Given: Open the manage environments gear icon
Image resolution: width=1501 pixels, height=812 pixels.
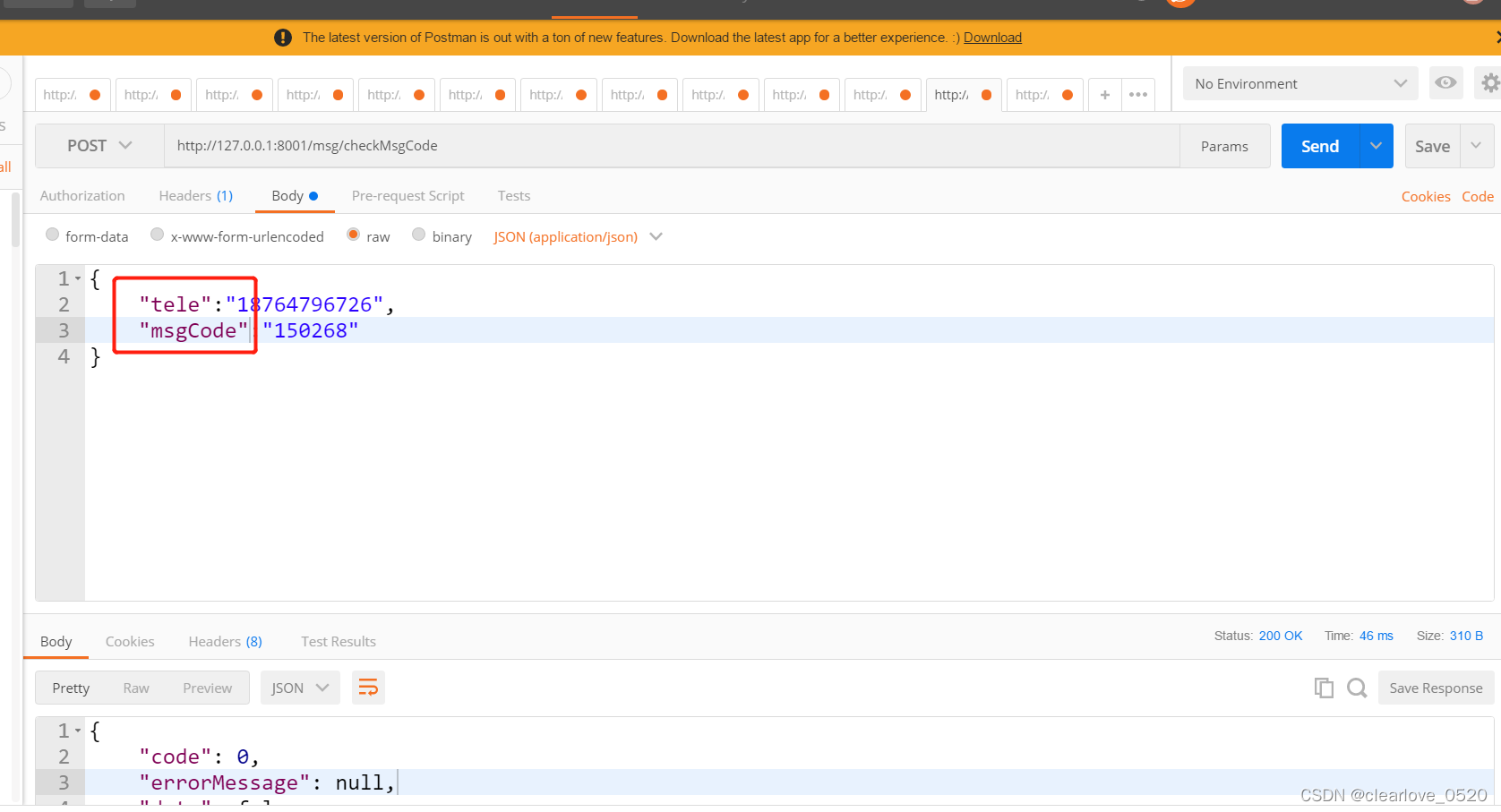Looking at the screenshot, I should coord(1489,83).
